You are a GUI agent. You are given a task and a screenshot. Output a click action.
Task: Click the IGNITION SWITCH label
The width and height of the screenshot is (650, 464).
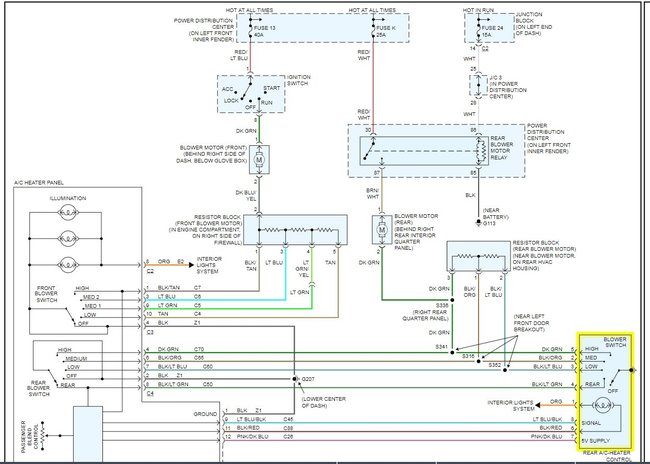[298, 80]
